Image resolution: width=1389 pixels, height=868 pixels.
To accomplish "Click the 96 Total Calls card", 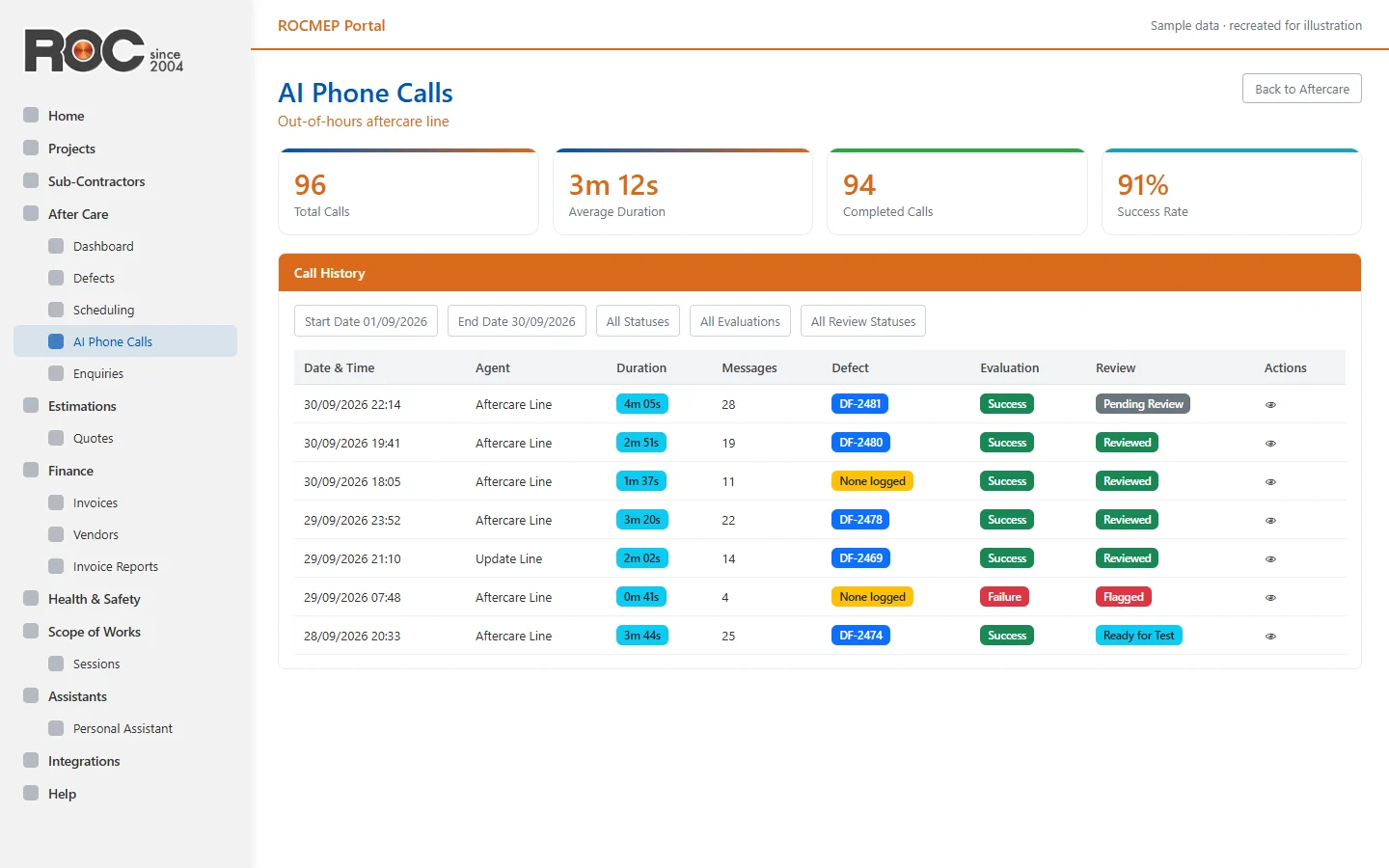I will tap(408, 192).
